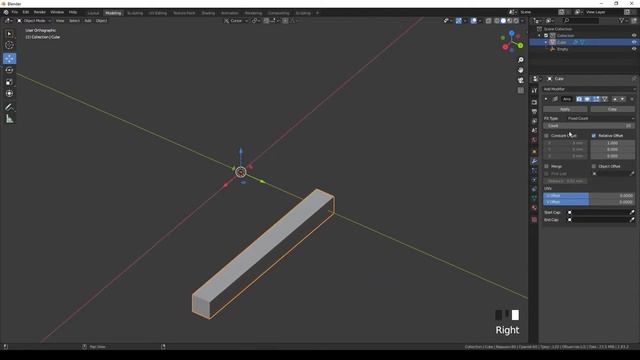Enable the Constant Offset checkbox
Viewport: 640px width, 360px height.
coord(547,136)
